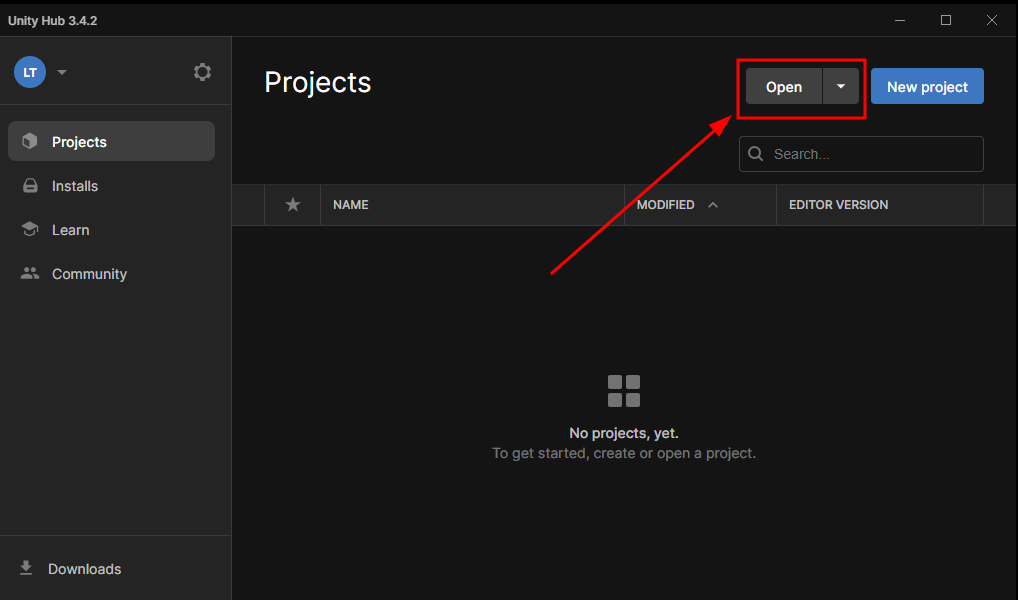Go to Installs in the sidebar
The width and height of the screenshot is (1018, 600).
(111, 186)
